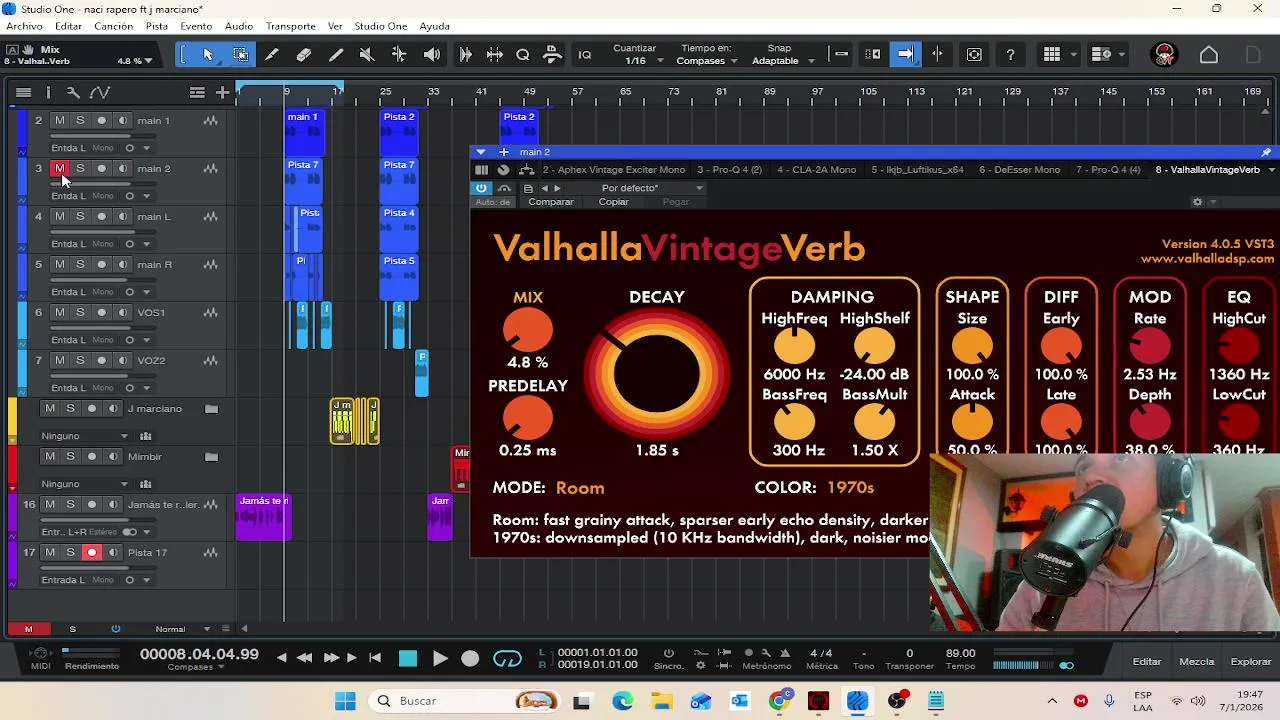Viewport: 1280px width, 720px height.
Task: Open the Normal dropdown below track list
Action: tap(182, 629)
